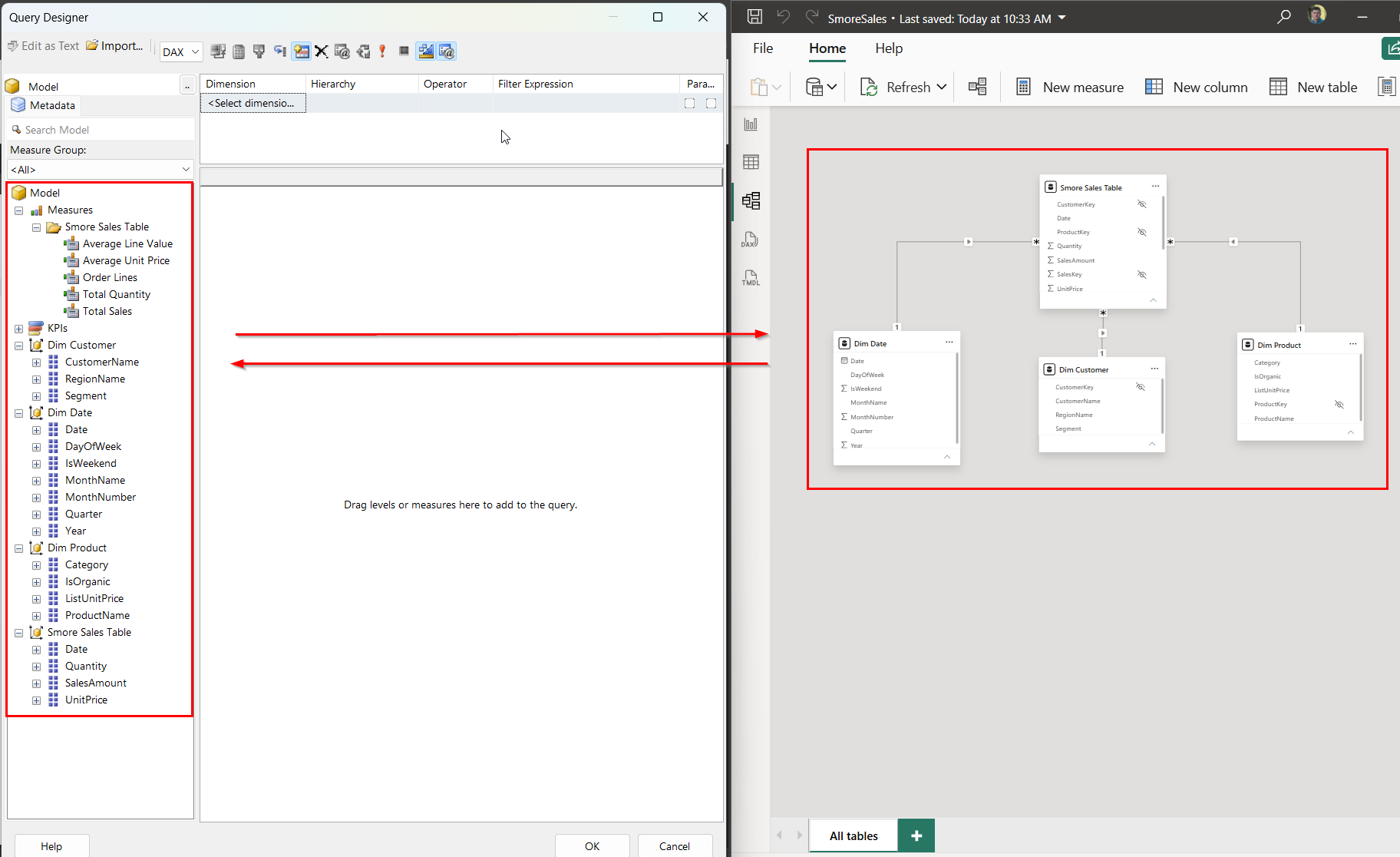Toggle hidden eye on Dim Customer CustomerKey
This screenshot has width=1400, height=857.
(x=1141, y=387)
